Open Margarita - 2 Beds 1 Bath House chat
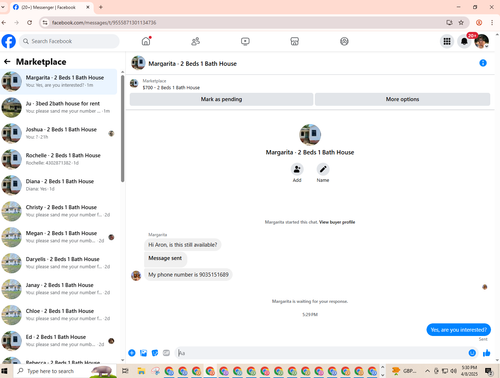This screenshot has width=500, height=378. tap(59, 81)
